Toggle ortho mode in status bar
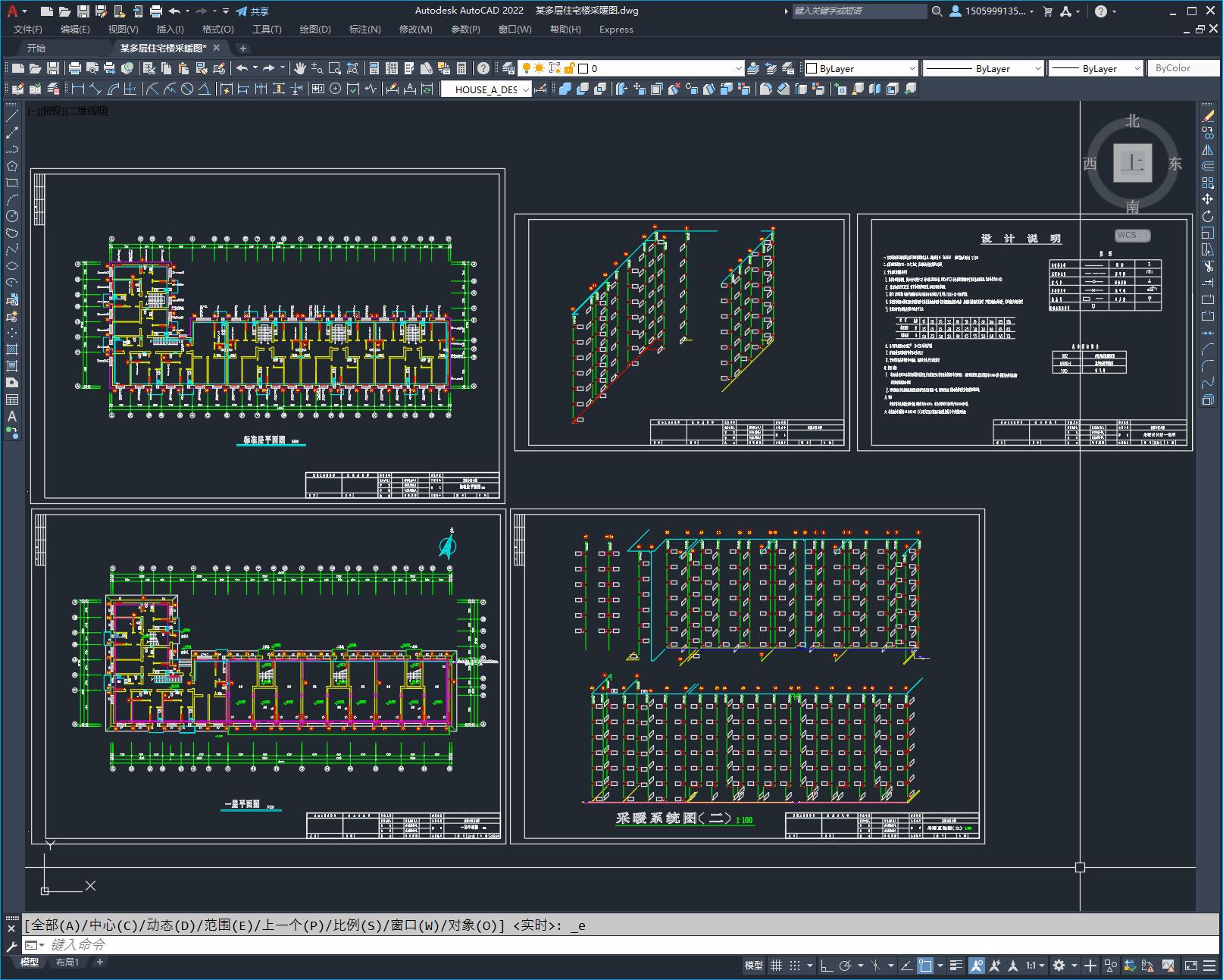Image resolution: width=1223 pixels, height=980 pixels. point(826,966)
